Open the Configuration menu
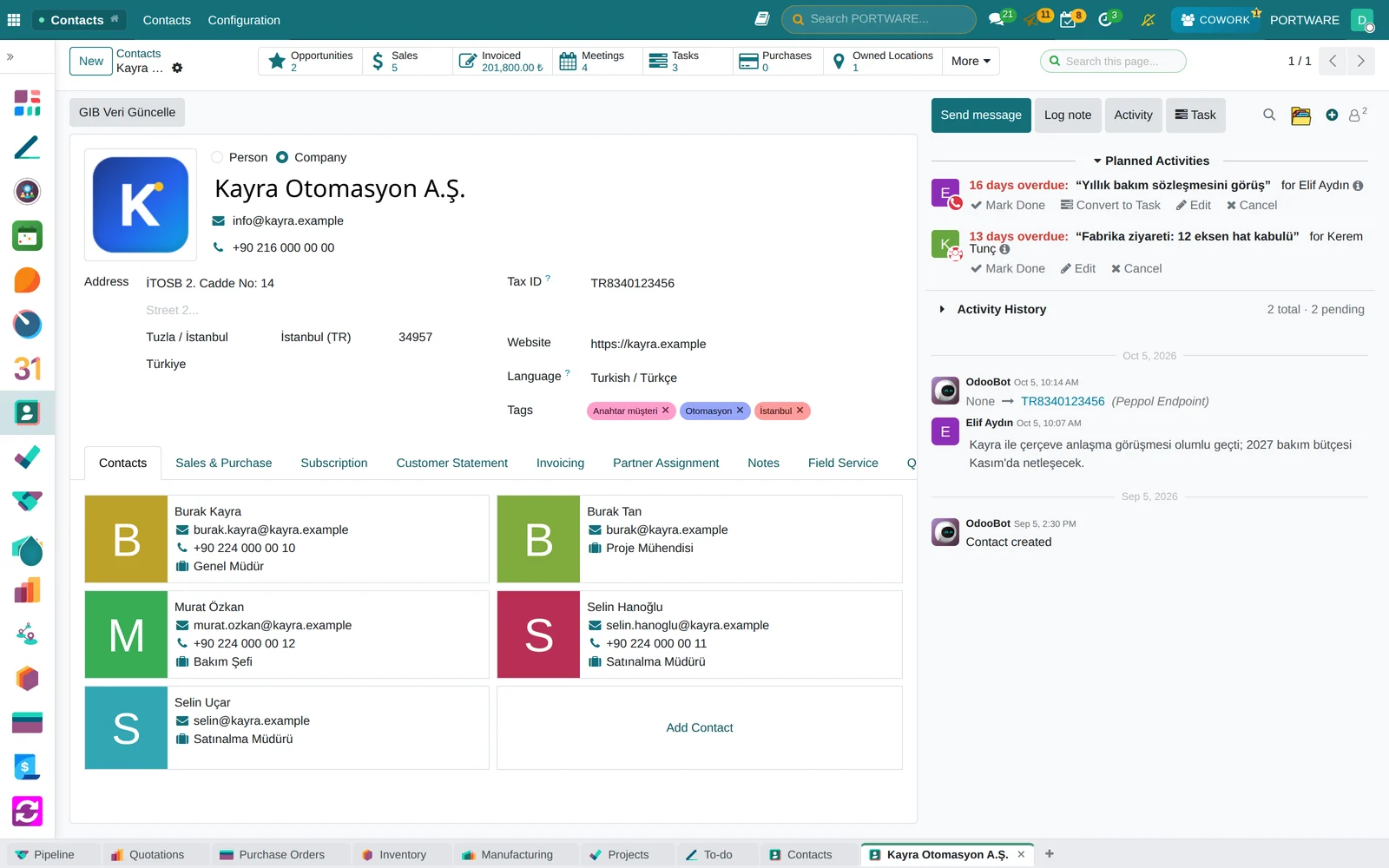 (244, 20)
